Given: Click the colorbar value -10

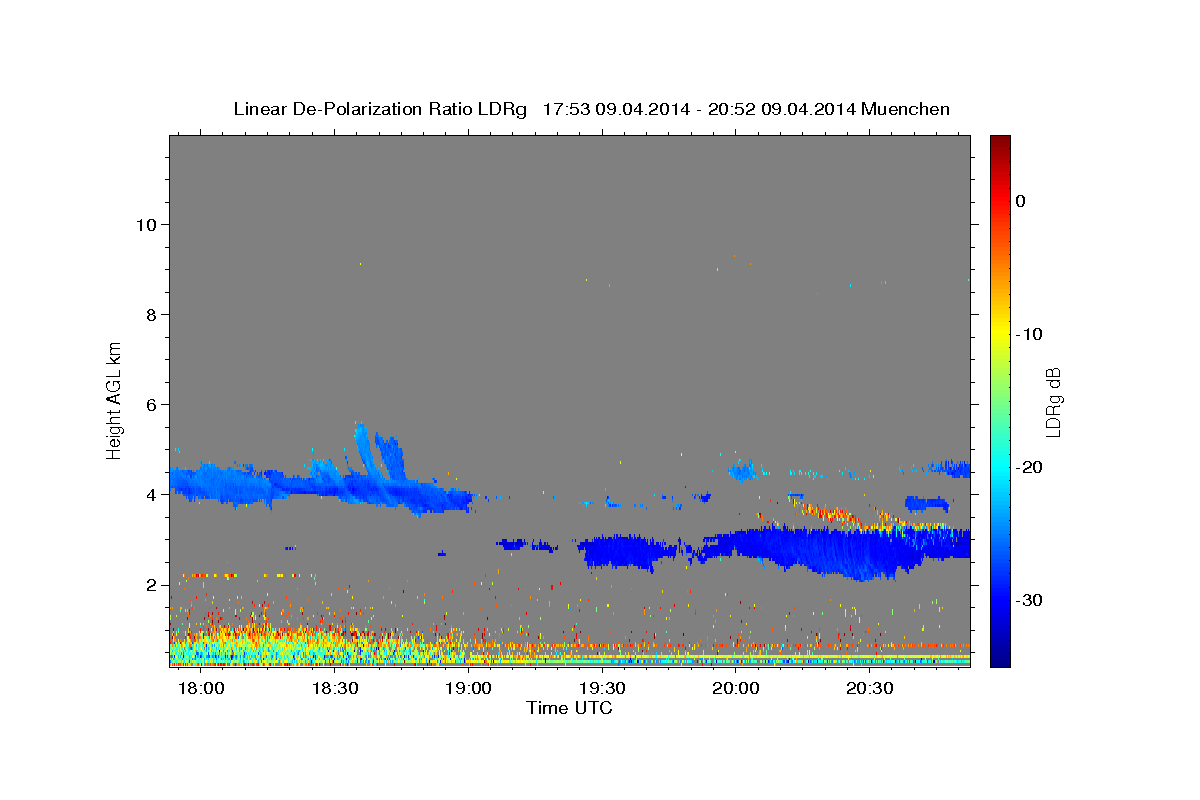Looking at the screenshot, I should click(1030, 334).
